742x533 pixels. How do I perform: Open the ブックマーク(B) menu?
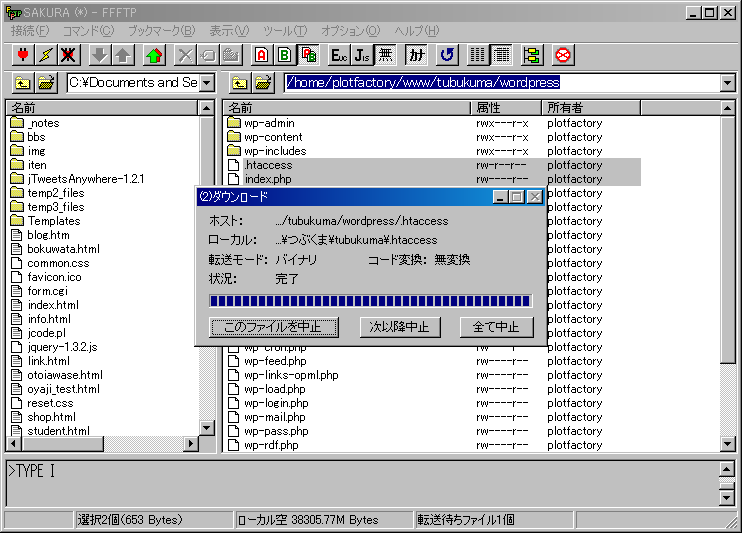coord(161,31)
